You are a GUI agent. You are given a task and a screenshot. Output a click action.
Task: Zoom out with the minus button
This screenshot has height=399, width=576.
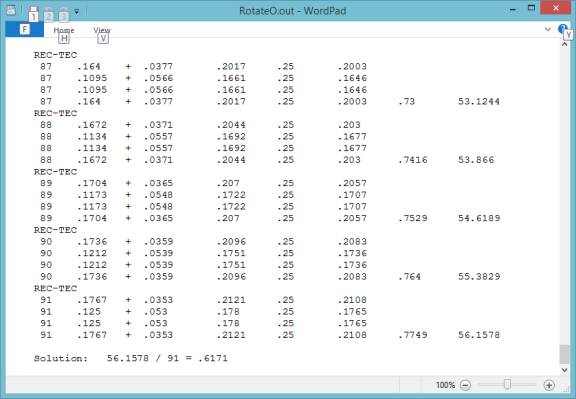tap(465, 385)
